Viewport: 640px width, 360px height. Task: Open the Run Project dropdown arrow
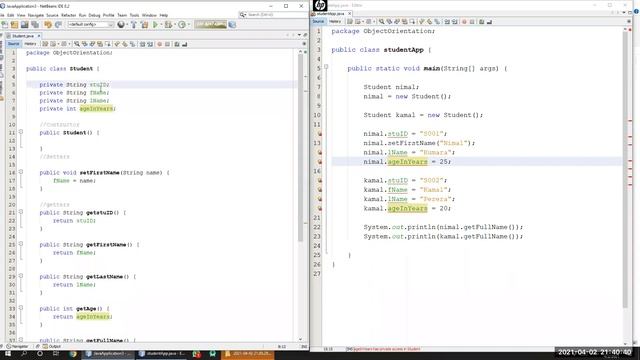click(x=161, y=25)
